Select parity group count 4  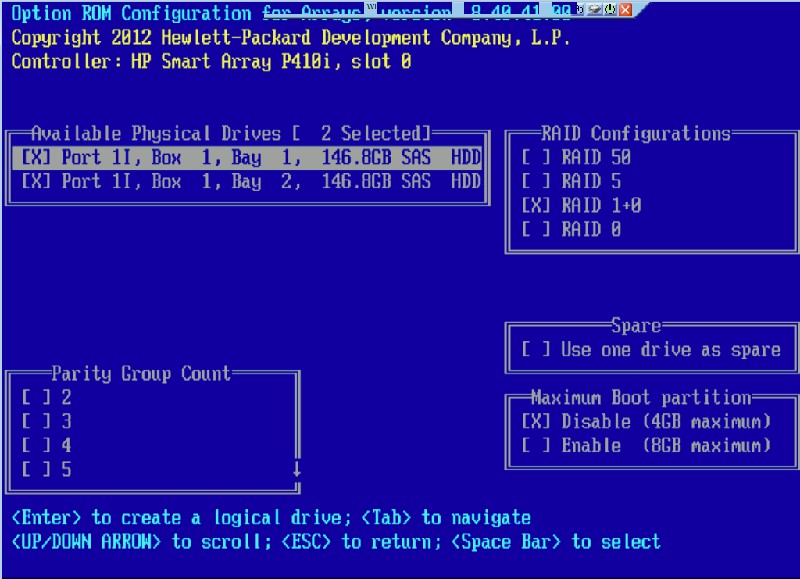36,446
